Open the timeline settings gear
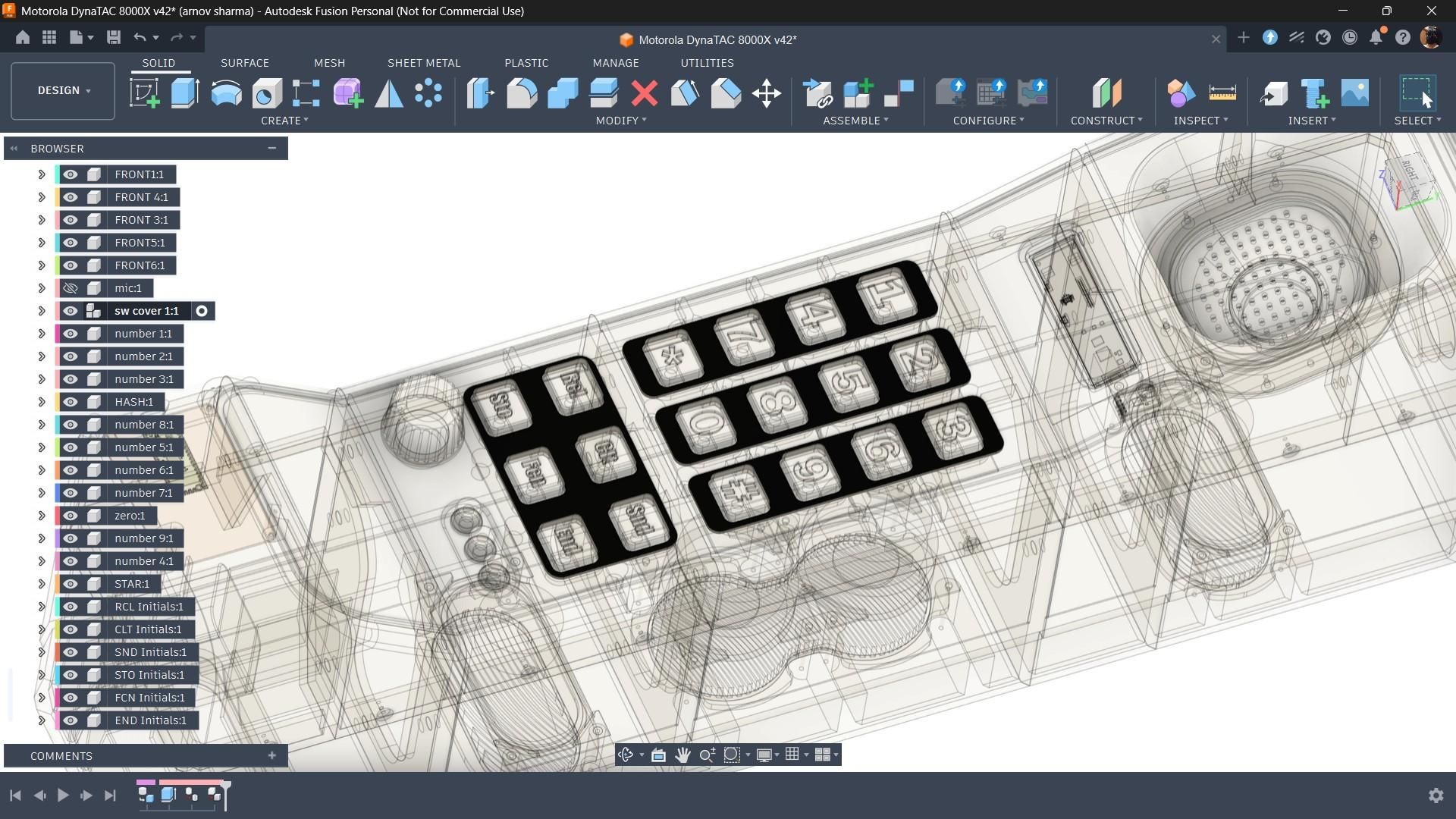 coord(1436,795)
